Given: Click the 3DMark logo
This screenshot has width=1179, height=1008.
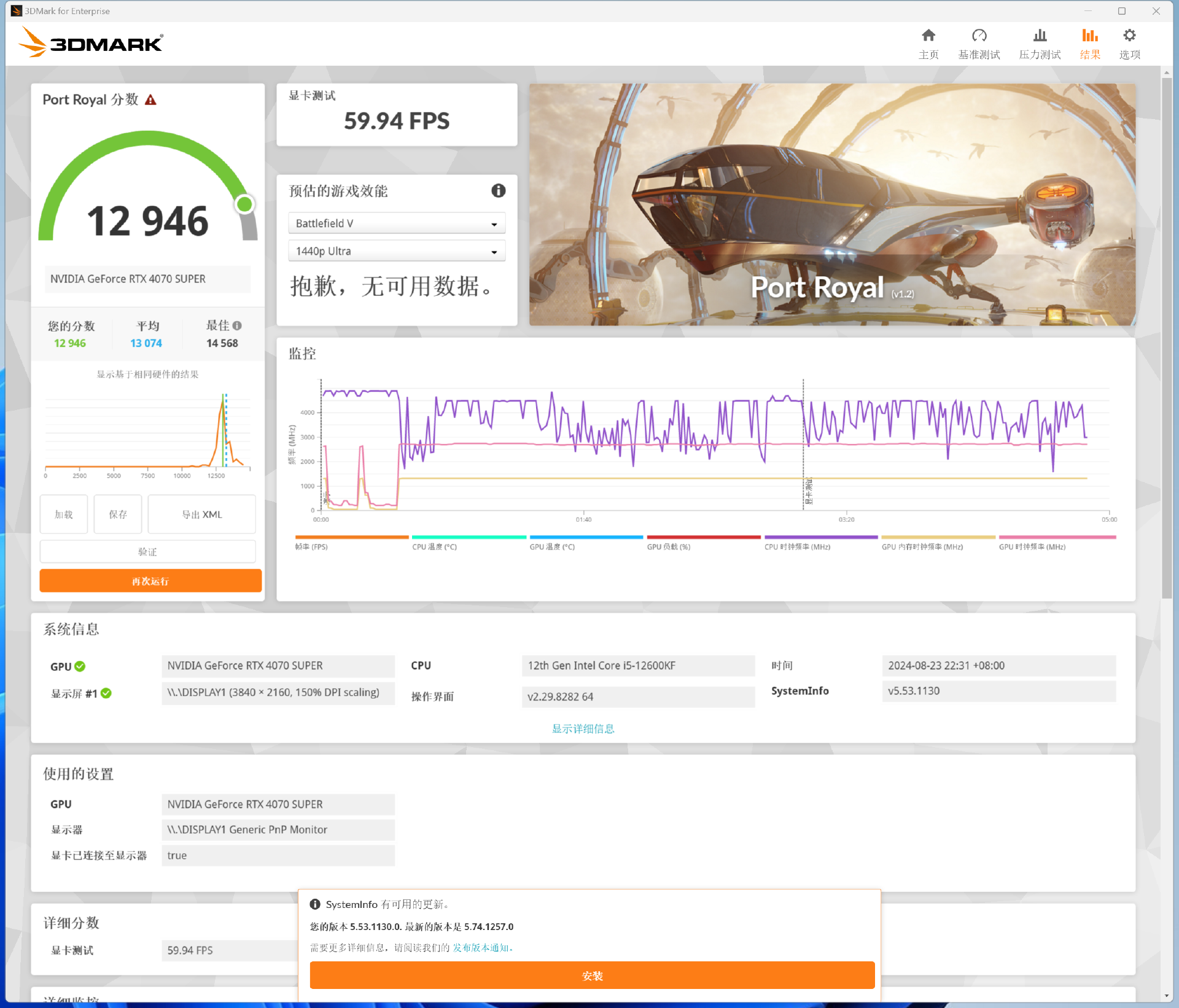Looking at the screenshot, I should 91,43.
